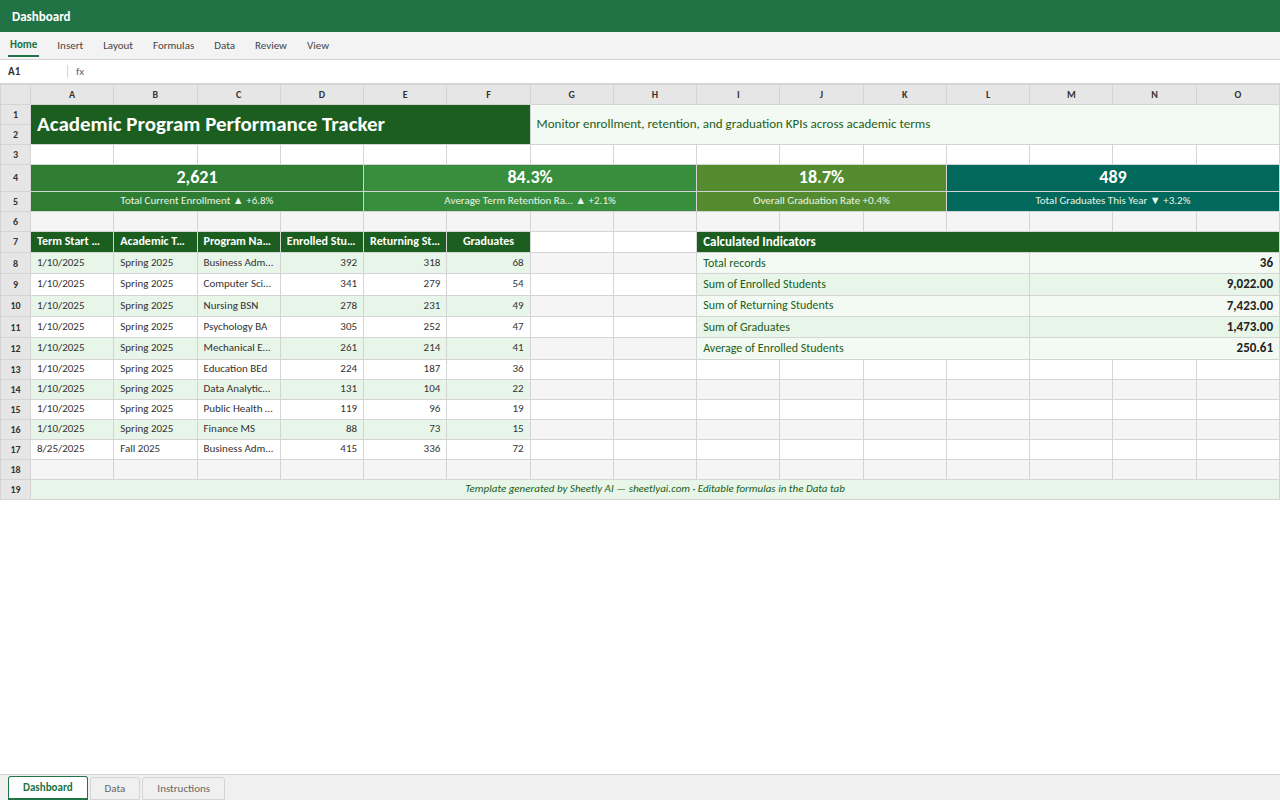The image size is (1280, 800).
Task: Click the 250.61 average value
Action: click(x=1155, y=349)
